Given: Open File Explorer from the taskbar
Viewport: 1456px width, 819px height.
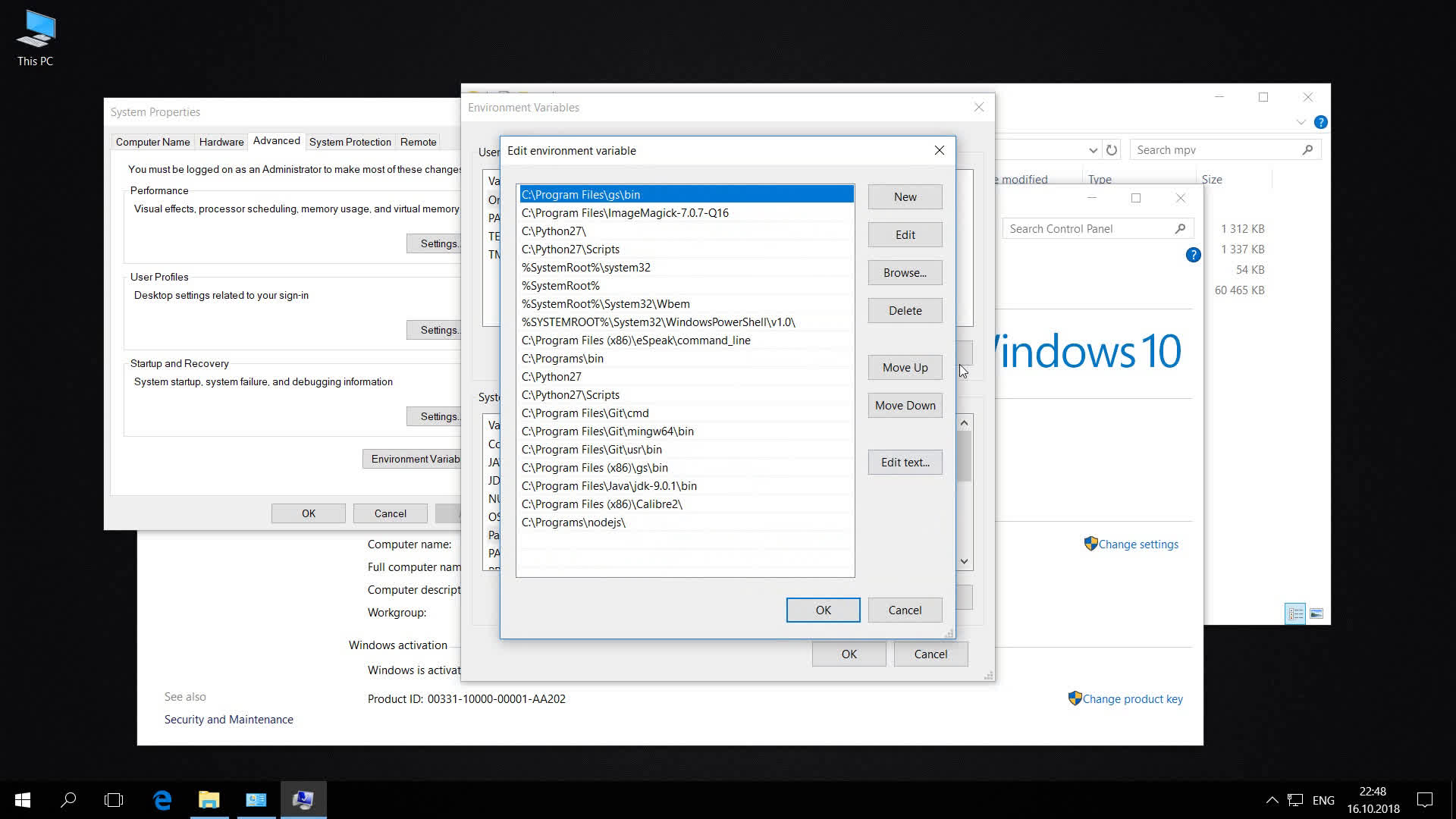Looking at the screenshot, I should 209,799.
